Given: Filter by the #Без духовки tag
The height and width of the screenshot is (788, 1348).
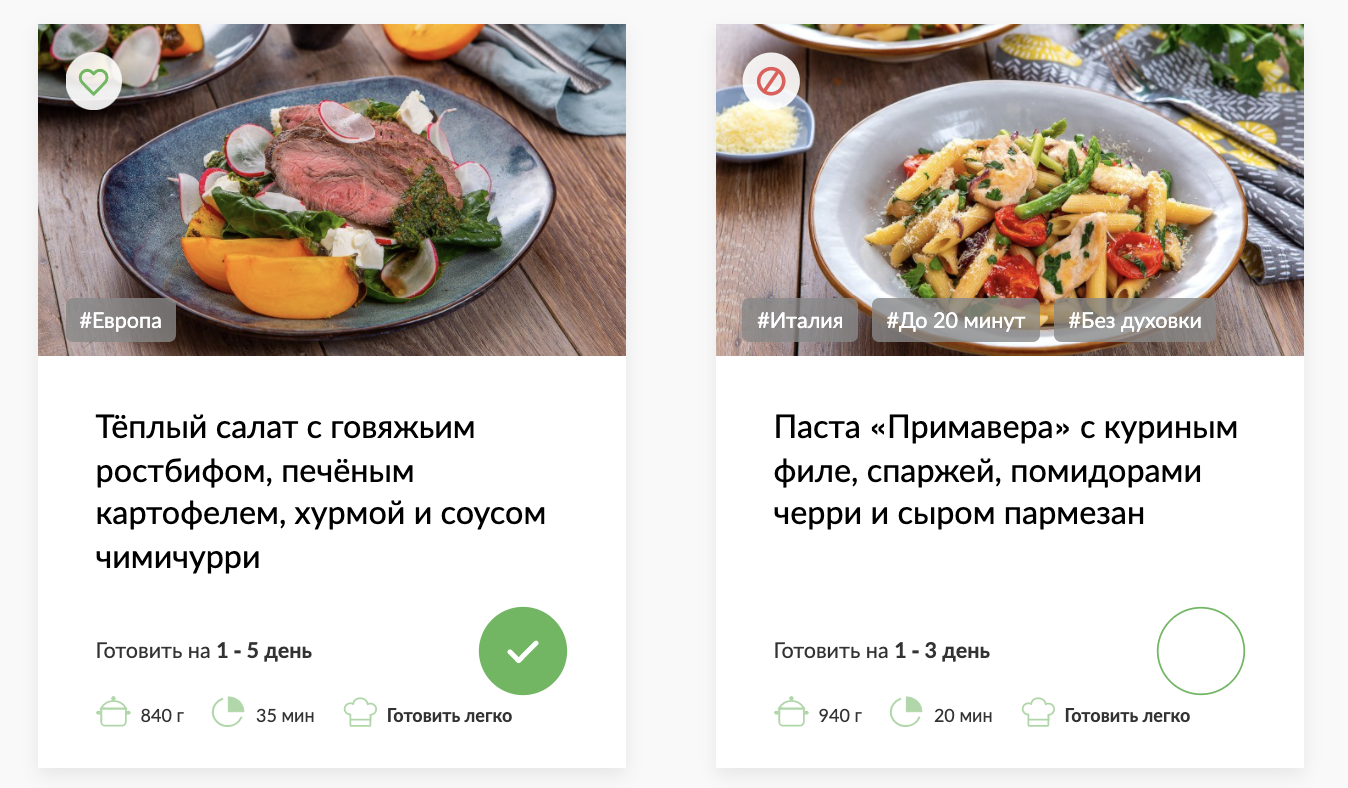Looking at the screenshot, I should click(1135, 321).
